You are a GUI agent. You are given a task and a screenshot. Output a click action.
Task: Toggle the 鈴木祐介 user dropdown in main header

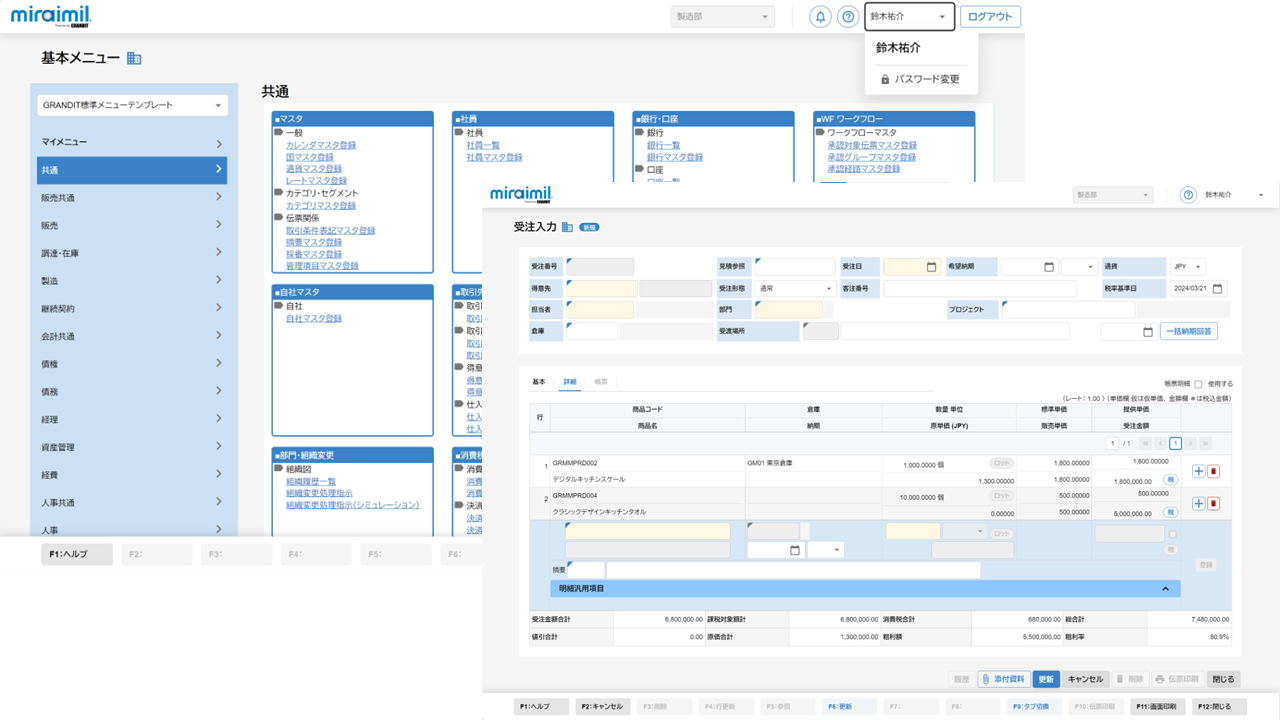pyautogui.click(x=908, y=17)
